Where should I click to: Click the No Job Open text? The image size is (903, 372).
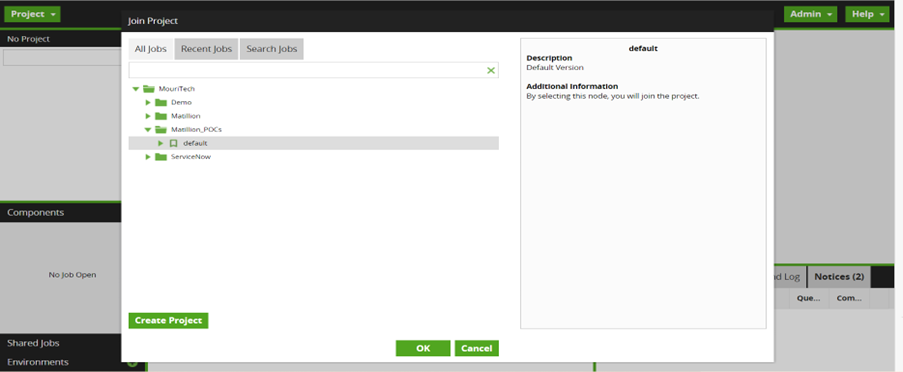click(73, 275)
